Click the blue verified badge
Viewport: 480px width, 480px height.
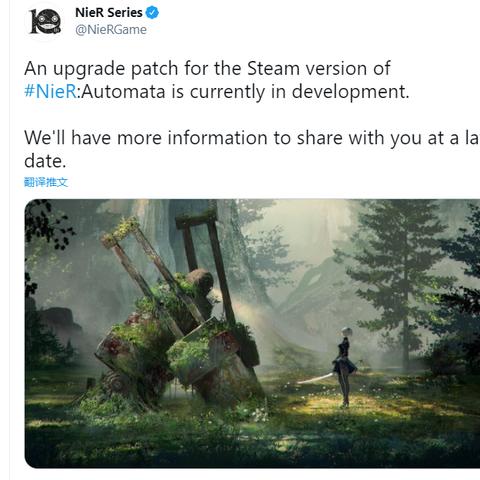point(152,13)
